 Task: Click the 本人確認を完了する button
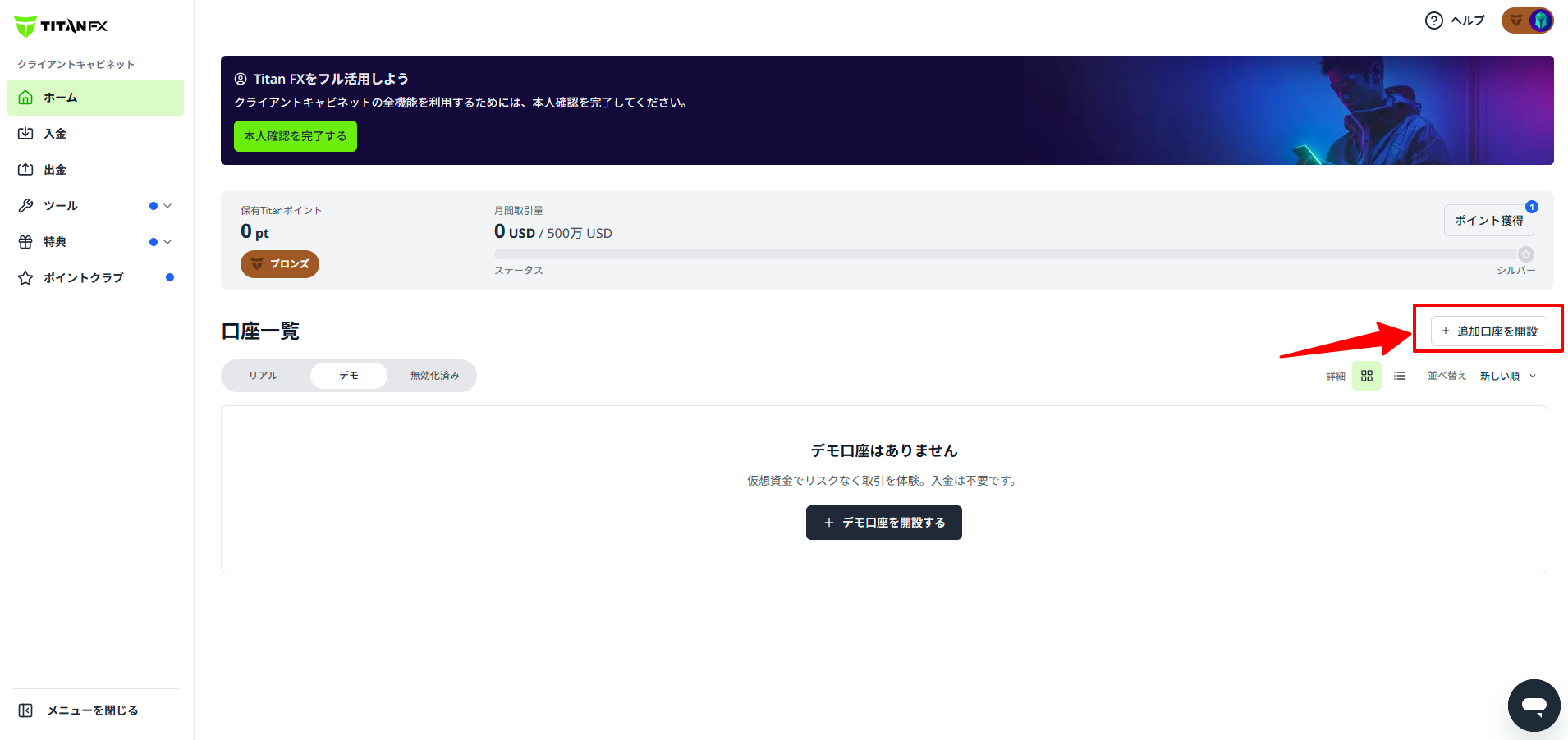[x=296, y=136]
